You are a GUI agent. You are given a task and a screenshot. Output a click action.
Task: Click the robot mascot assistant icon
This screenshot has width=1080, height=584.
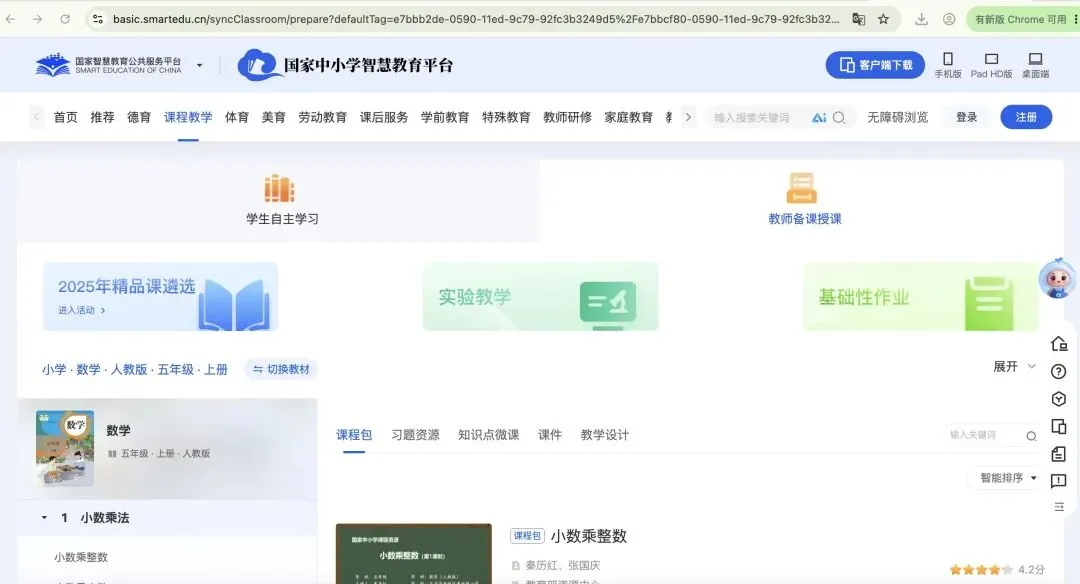coord(1057,279)
